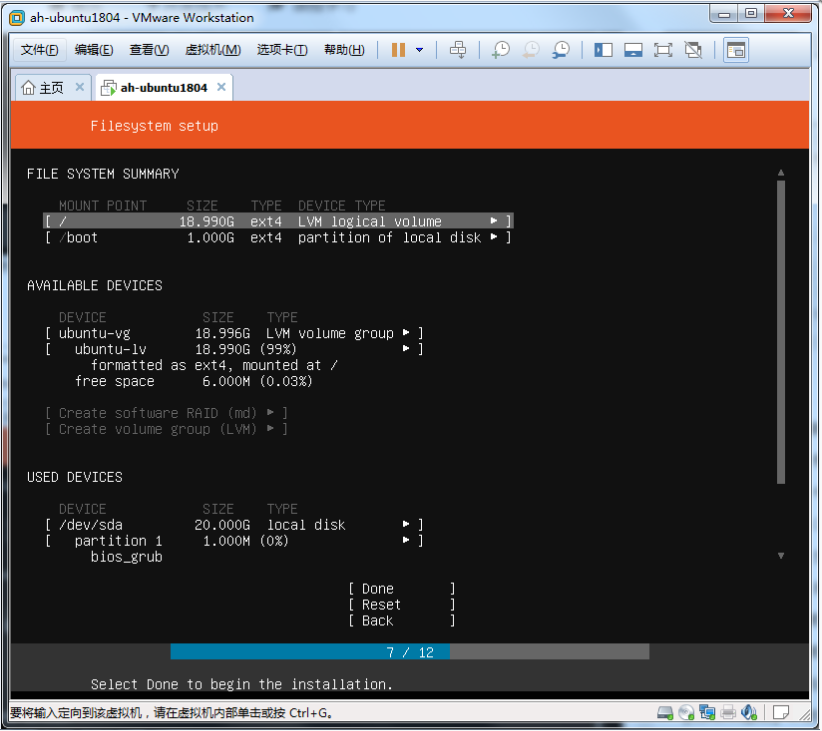The height and width of the screenshot is (731, 822).
Task: Open the 虚拟机(M) menu
Action: click(x=212, y=50)
